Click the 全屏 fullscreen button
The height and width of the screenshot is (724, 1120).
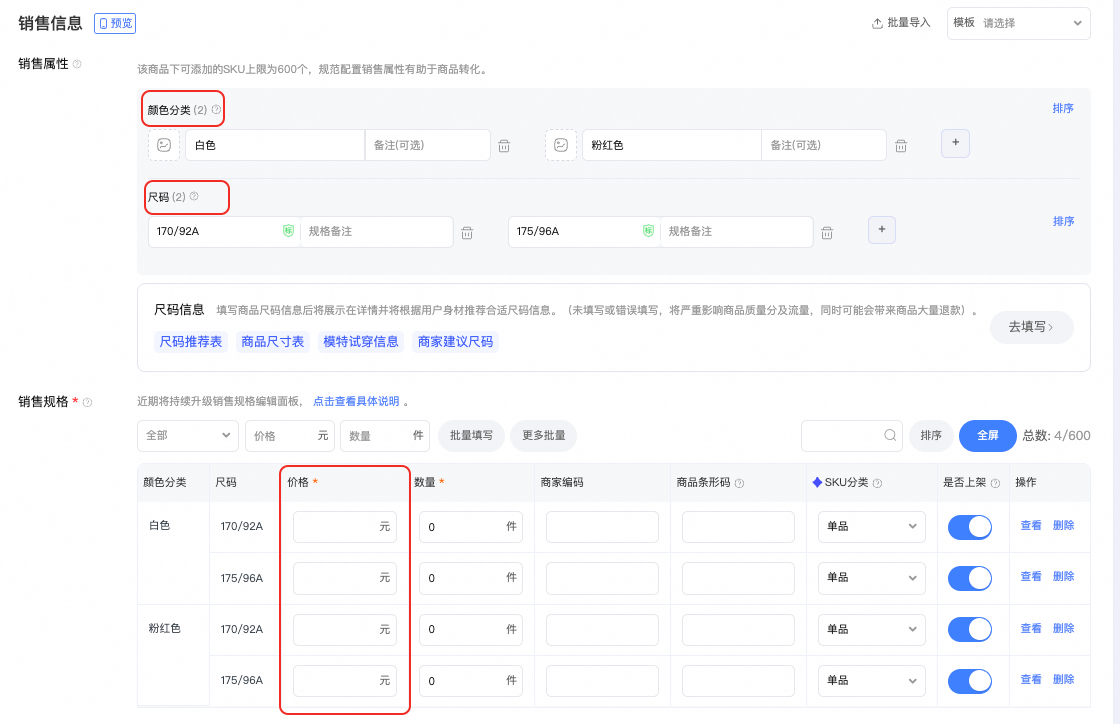tap(987, 436)
